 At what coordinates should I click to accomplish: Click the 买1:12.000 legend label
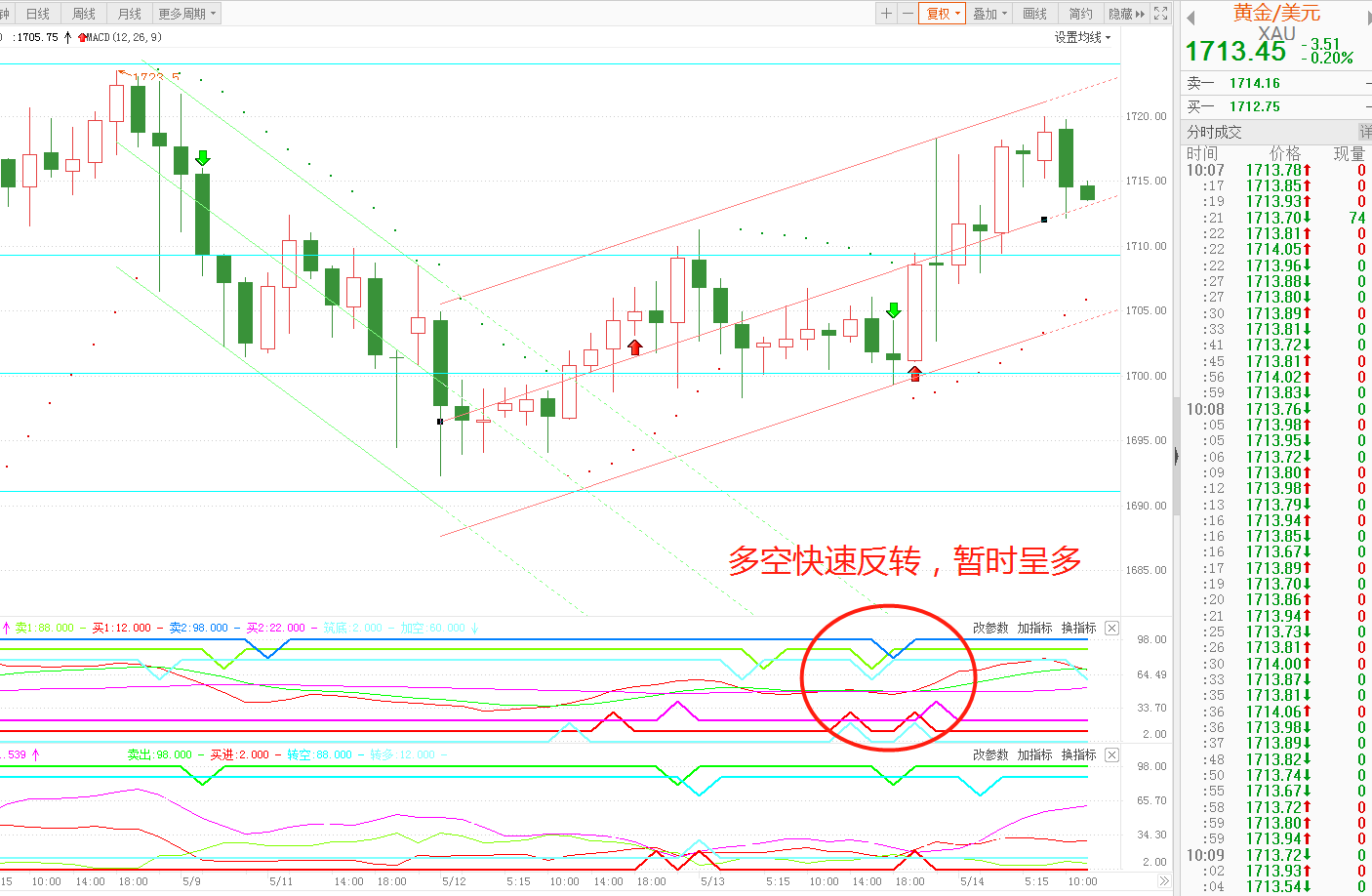121,628
